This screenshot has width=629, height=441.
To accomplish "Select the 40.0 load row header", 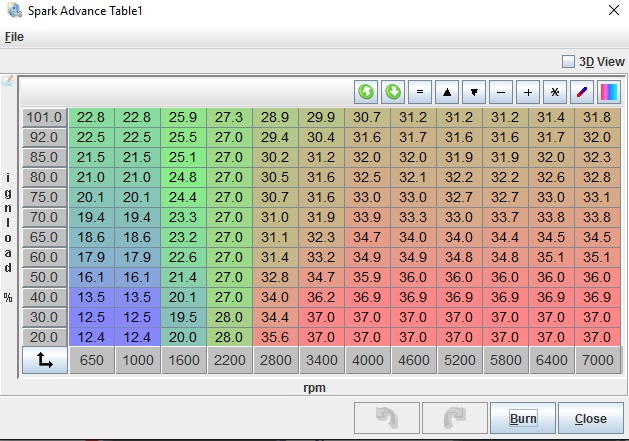I will [x=45, y=297].
